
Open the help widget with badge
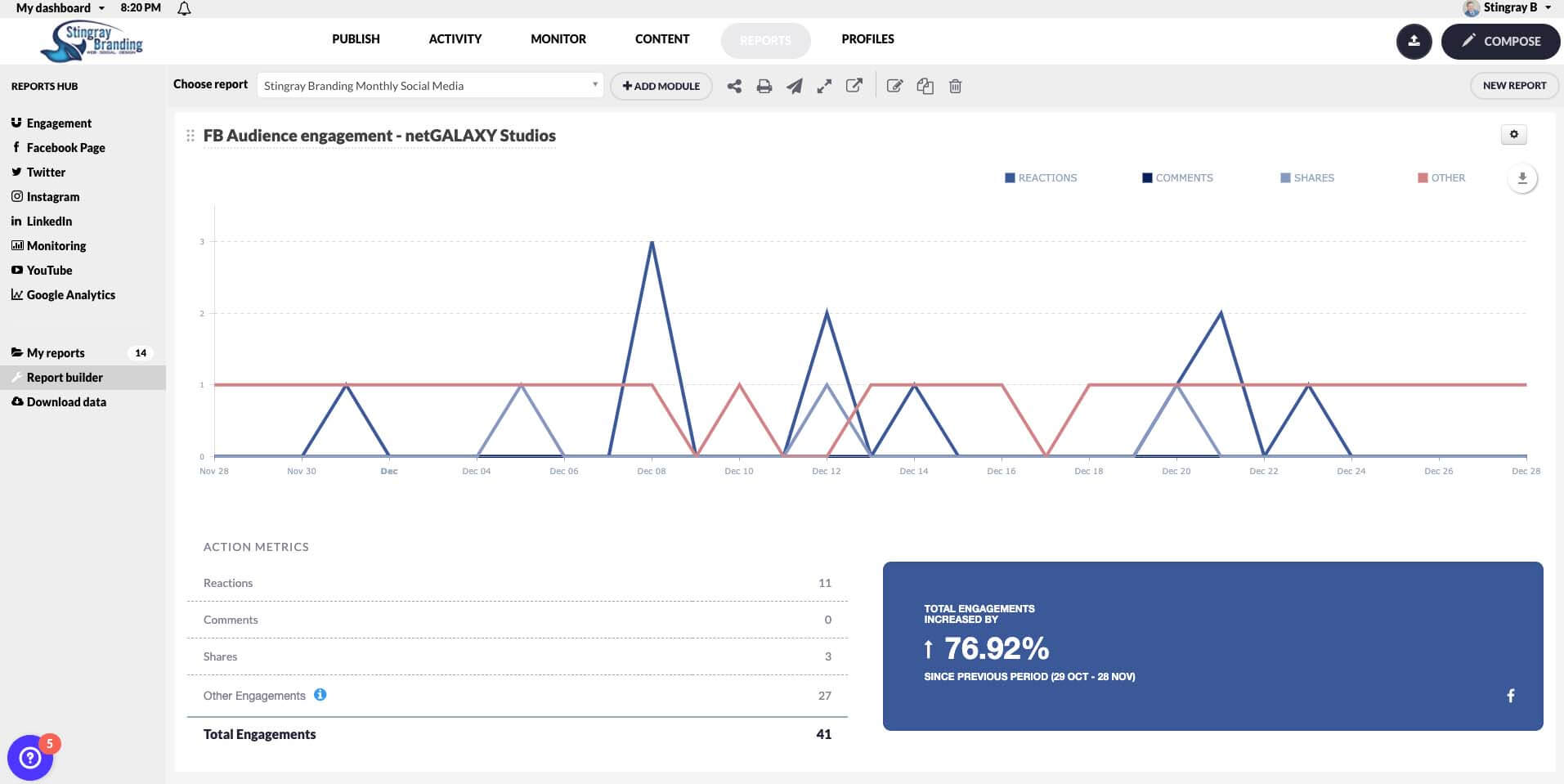tap(30, 758)
